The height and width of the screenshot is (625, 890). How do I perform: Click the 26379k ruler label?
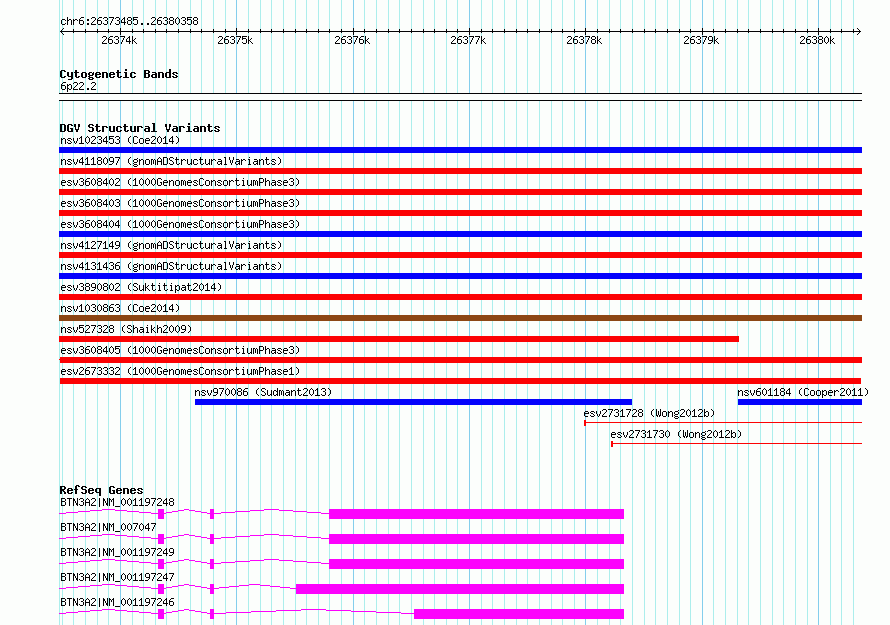(701, 40)
